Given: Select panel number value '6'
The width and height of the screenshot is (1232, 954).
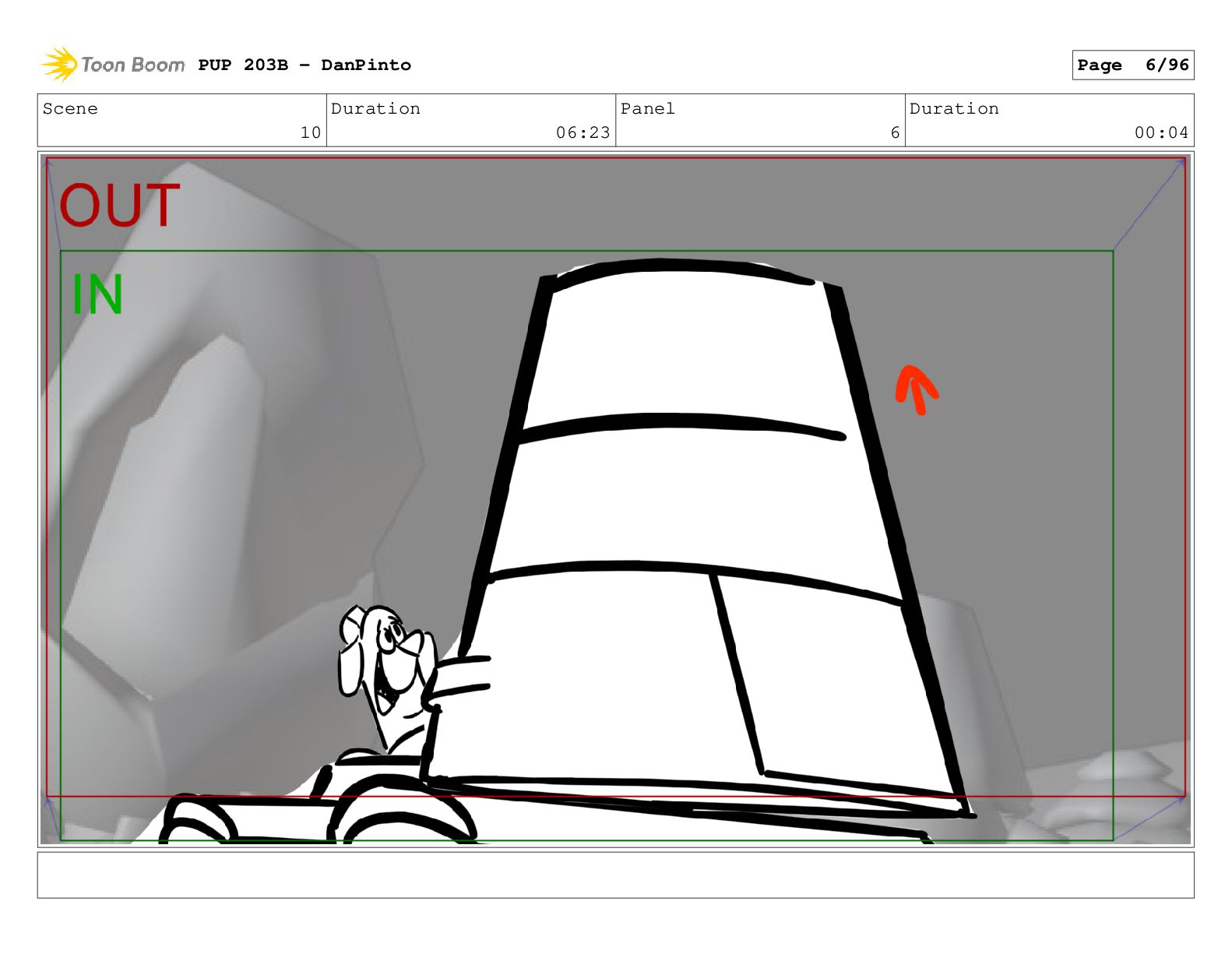Looking at the screenshot, I should [895, 133].
